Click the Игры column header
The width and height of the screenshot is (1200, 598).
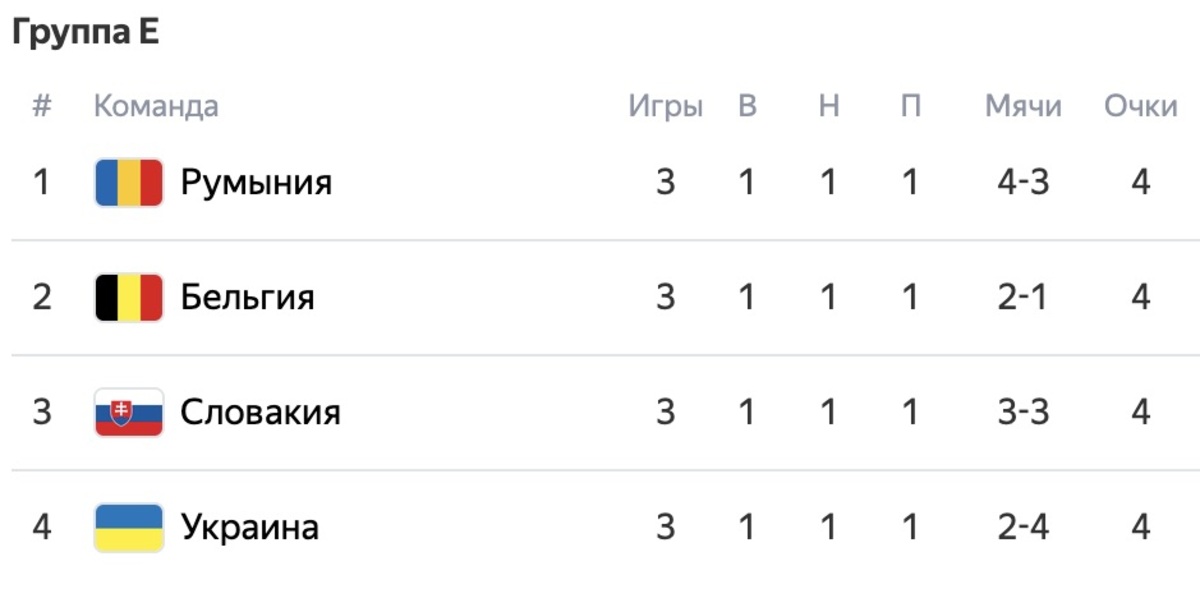(666, 106)
